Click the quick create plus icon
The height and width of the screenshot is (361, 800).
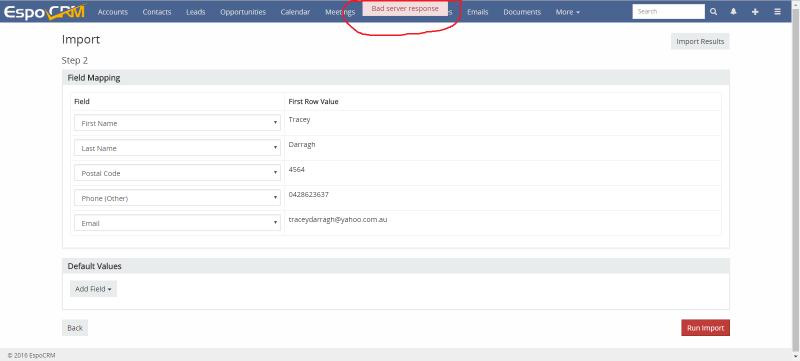[755, 12]
